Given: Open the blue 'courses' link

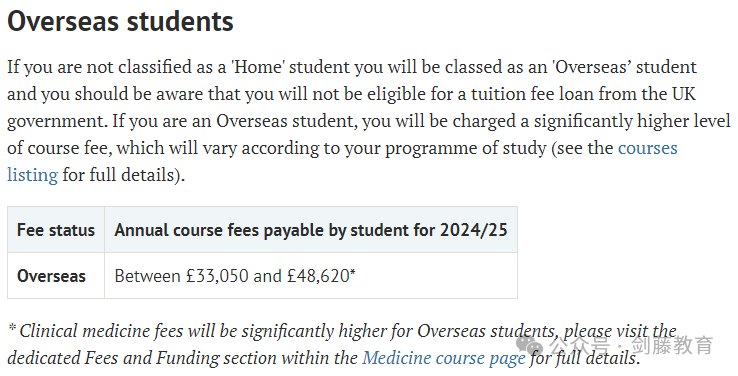Looking at the screenshot, I should 648,148.
